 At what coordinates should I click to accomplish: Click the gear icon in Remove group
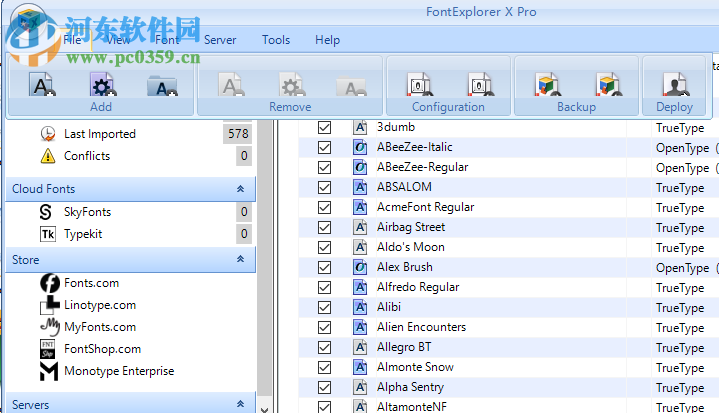coord(292,85)
